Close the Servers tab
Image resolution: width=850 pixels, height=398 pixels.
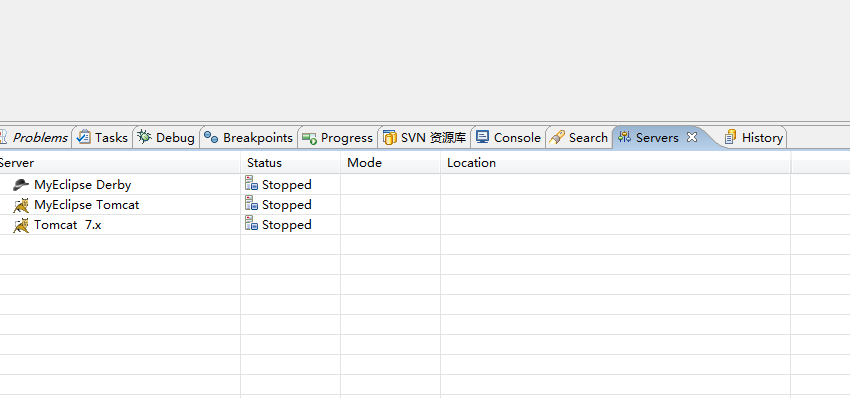(x=692, y=137)
